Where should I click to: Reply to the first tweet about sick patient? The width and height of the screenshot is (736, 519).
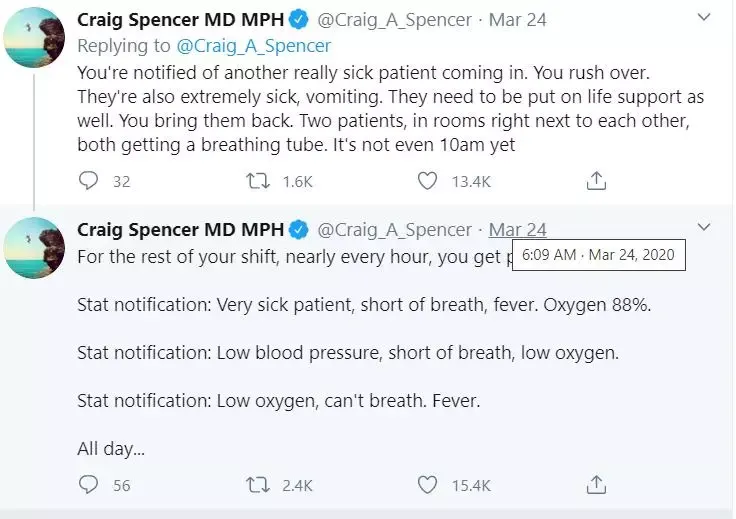pos(88,181)
